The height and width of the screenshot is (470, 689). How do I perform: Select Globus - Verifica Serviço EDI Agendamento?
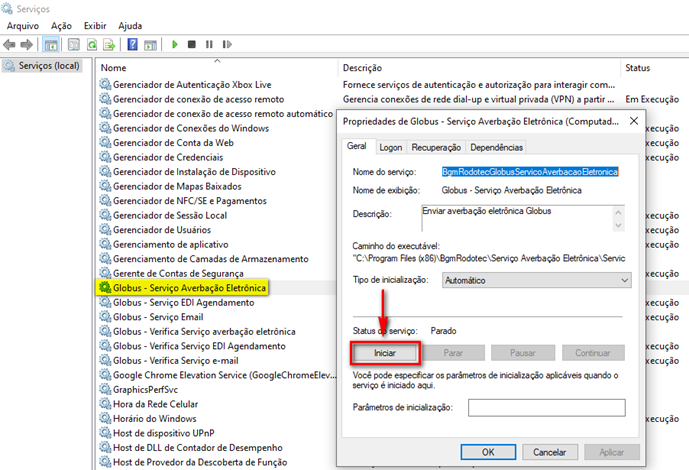click(199, 346)
